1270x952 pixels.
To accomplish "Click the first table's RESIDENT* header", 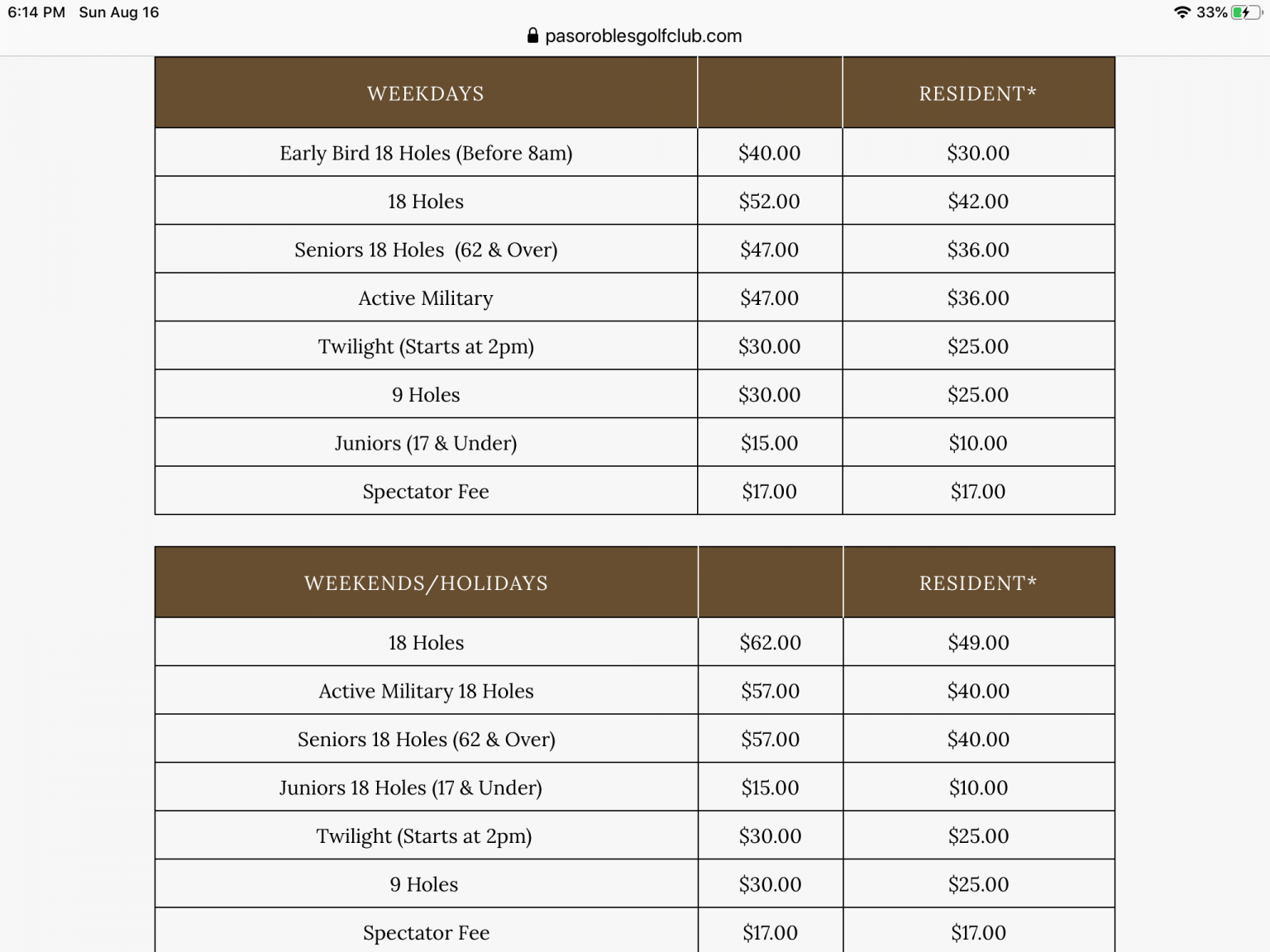I will pos(977,93).
